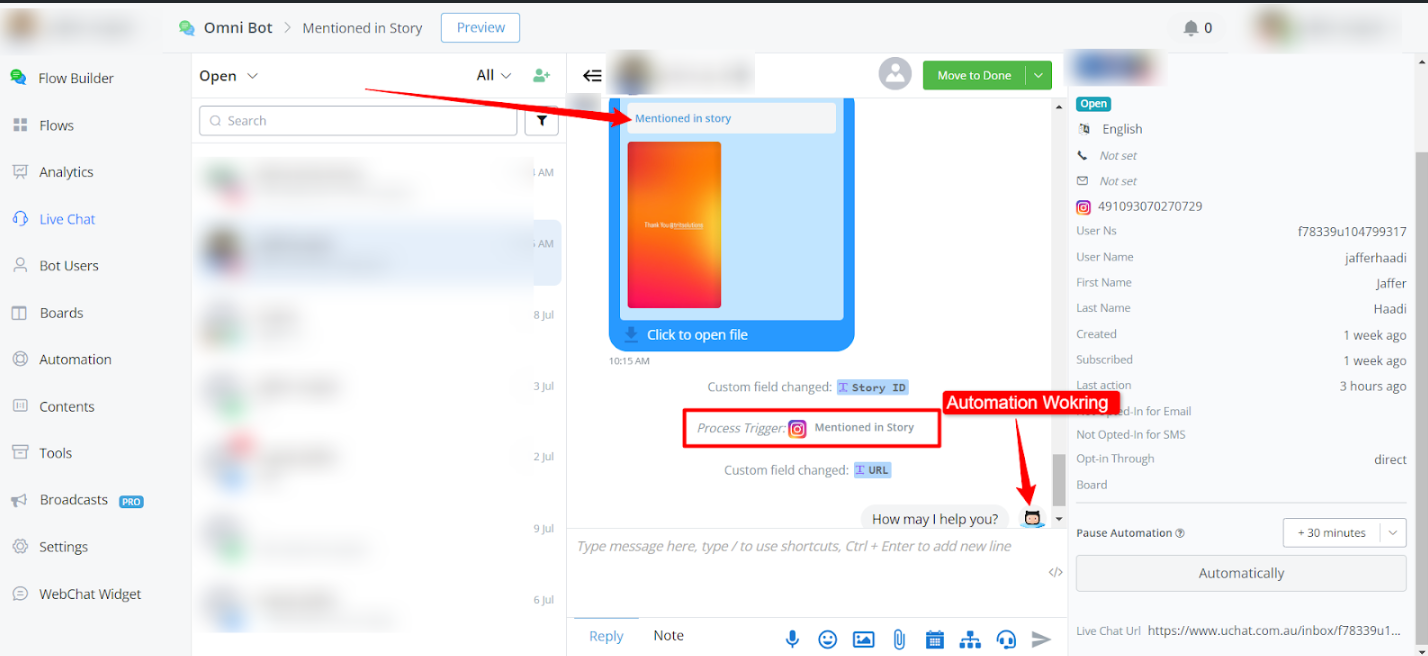Click the calendar schedule icon
The image size is (1428, 656).
[x=934, y=639]
